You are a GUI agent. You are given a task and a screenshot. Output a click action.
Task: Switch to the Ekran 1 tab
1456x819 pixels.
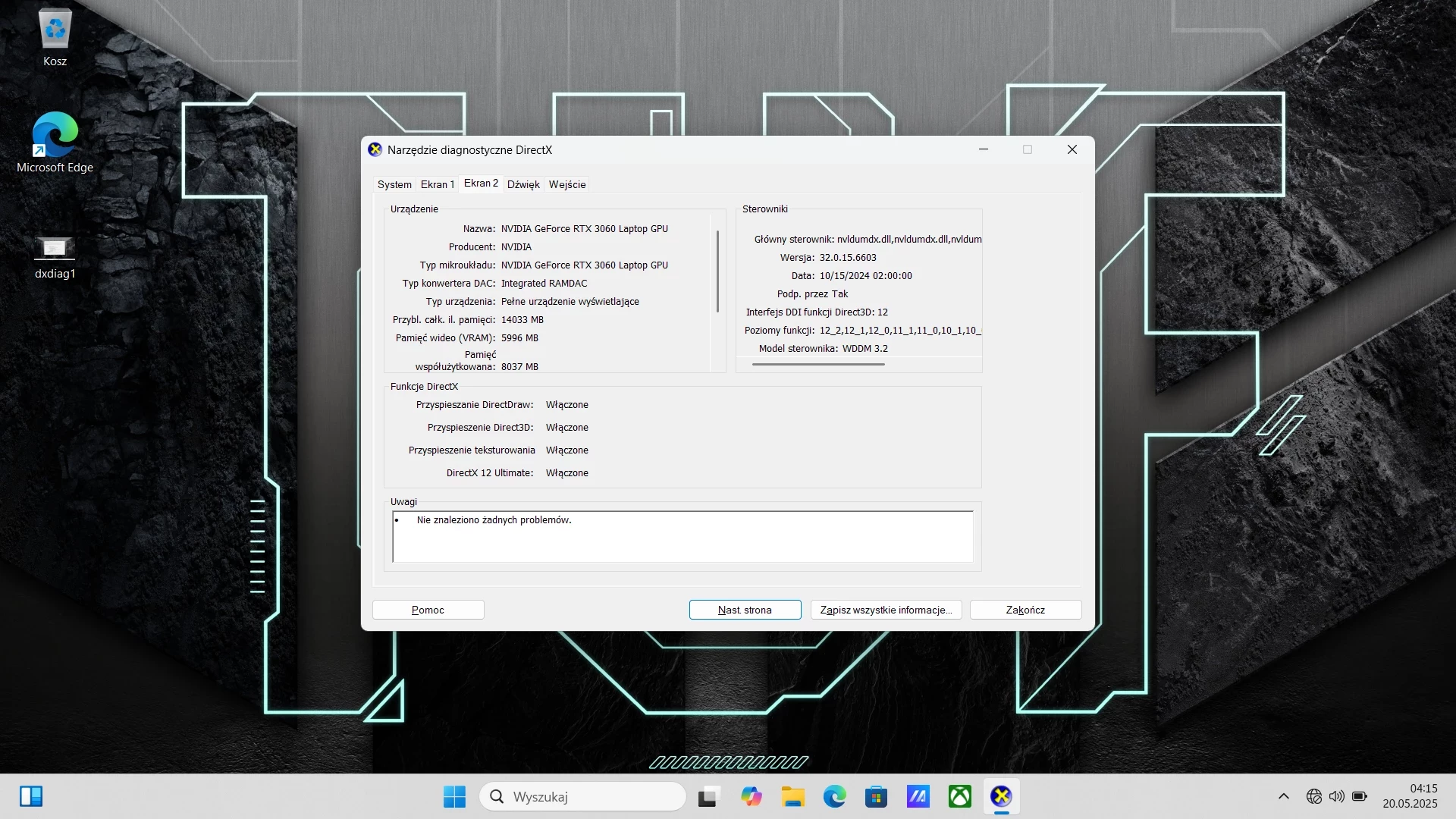point(438,184)
